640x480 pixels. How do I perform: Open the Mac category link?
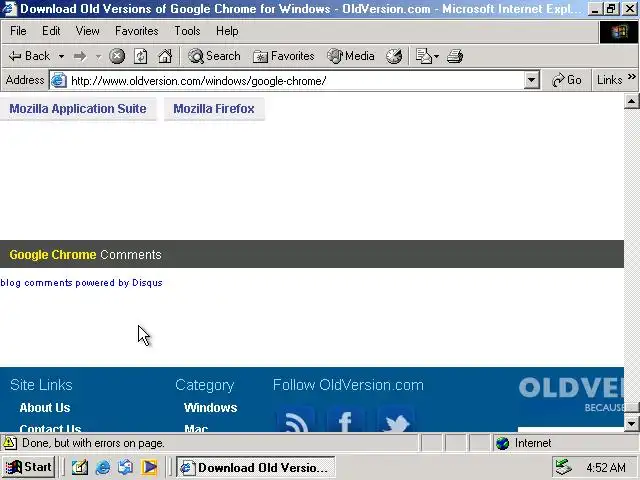(x=196, y=428)
